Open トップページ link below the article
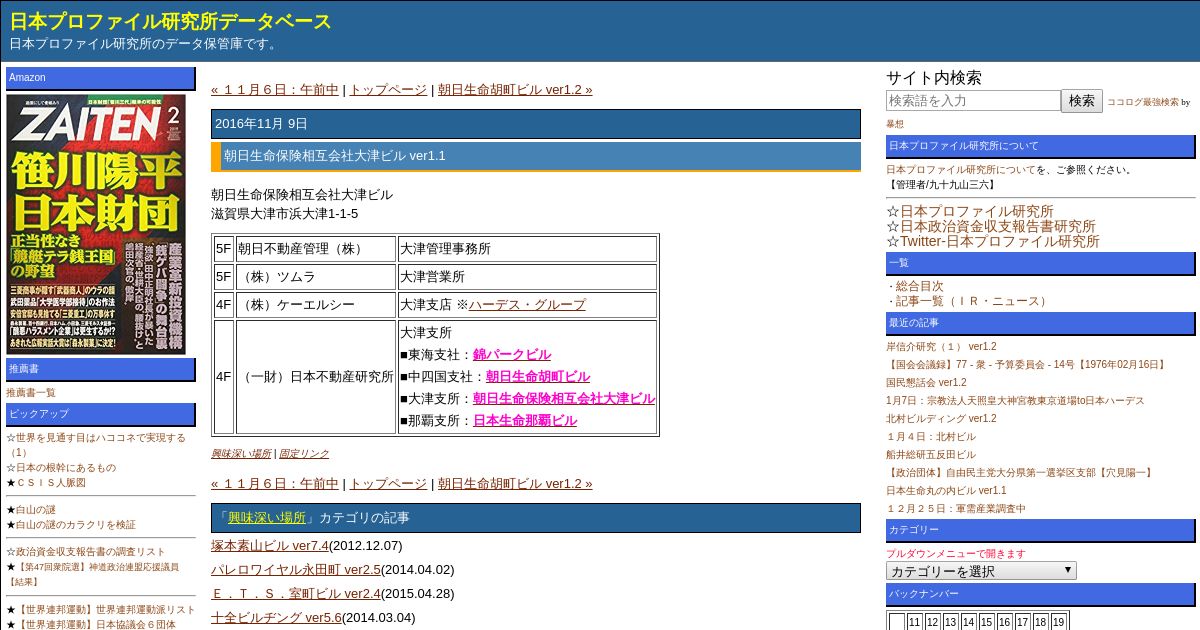 388,483
